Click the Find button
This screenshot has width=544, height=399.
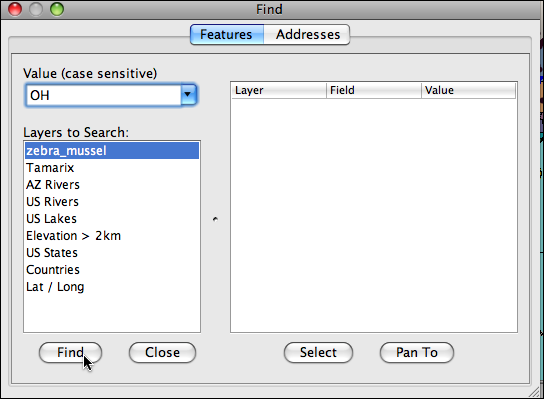pos(70,353)
